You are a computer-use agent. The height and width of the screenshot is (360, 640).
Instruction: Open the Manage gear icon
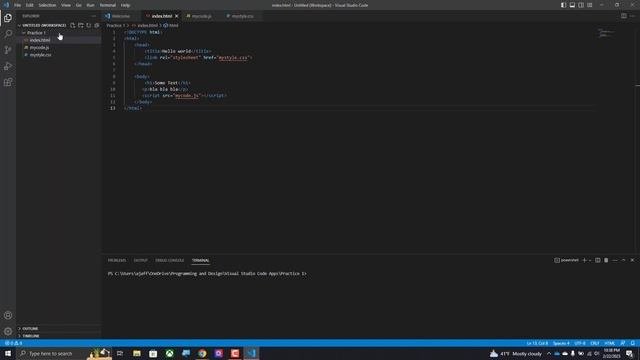click(8, 331)
